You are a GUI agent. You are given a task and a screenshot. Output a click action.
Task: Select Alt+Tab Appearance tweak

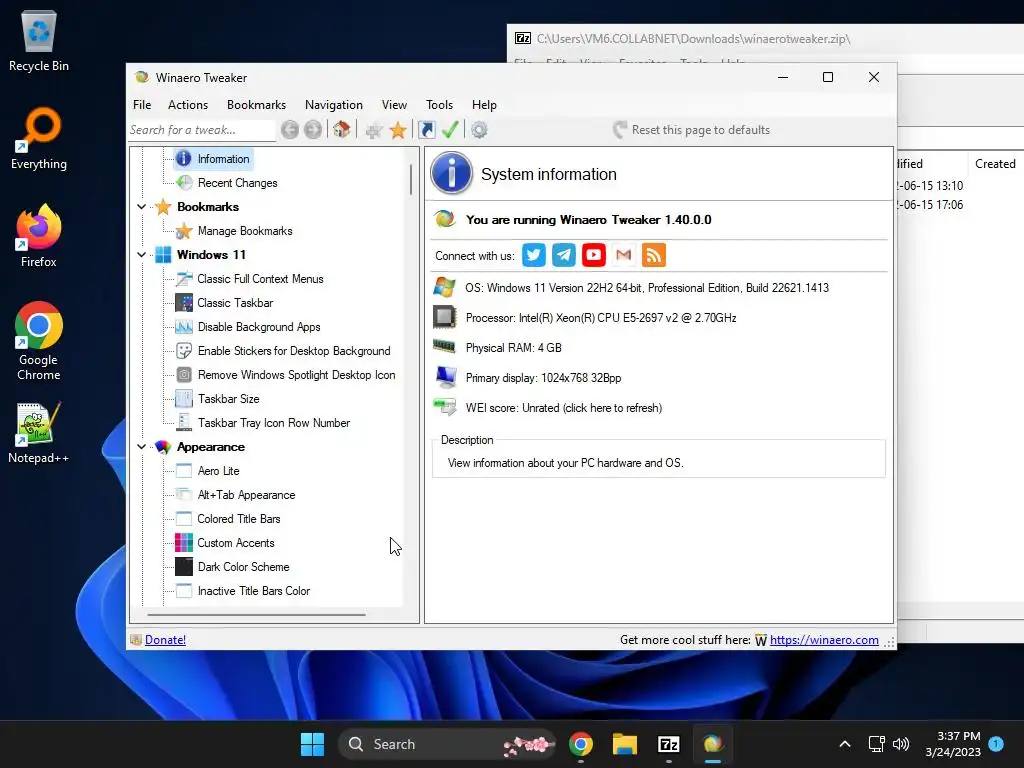pyautogui.click(x=246, y=495)
